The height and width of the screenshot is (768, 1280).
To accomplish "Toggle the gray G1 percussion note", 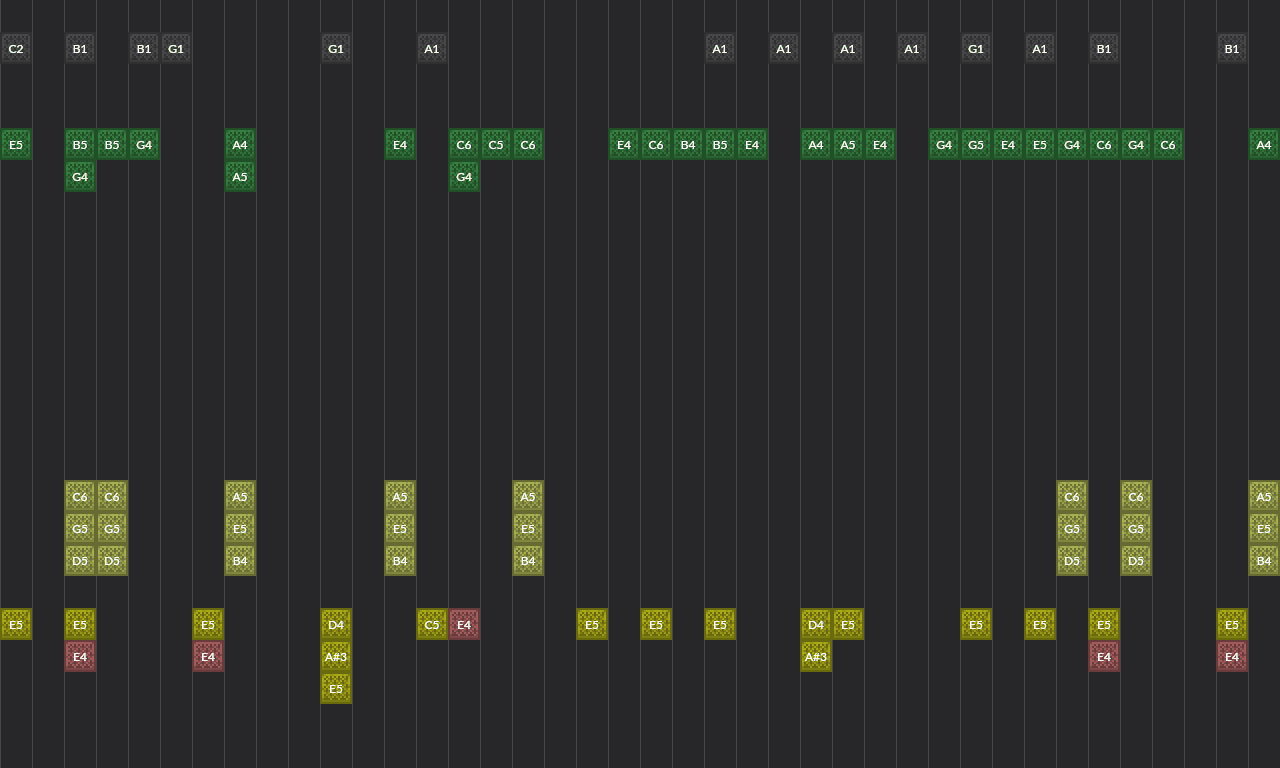I will click(x=176, y=48).
